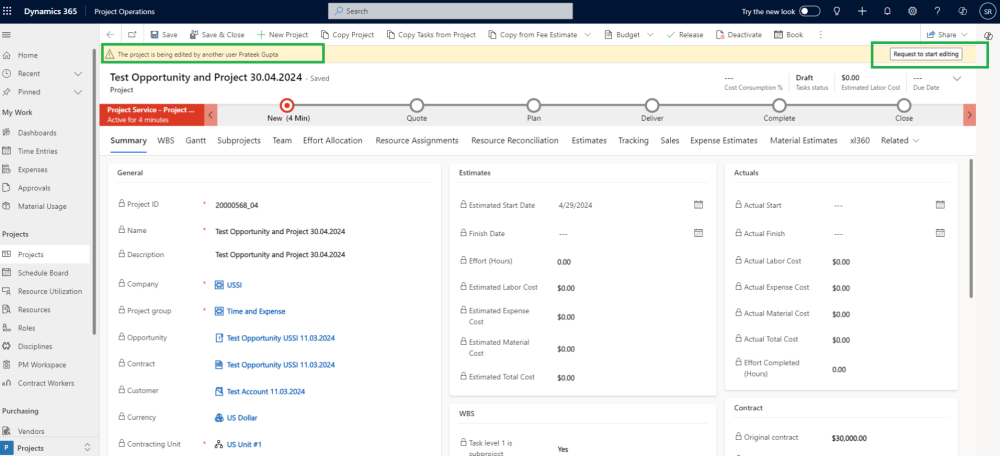
Task: Click More commands ellipsis in toolbar
Action: point(820,35)
